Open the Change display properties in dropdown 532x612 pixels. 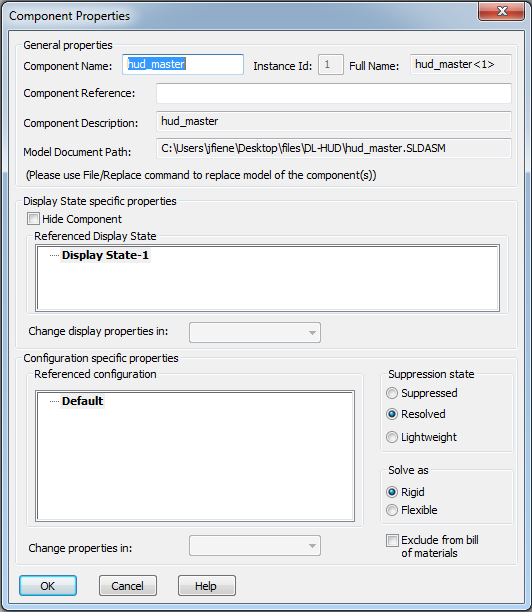coord(255,333)
